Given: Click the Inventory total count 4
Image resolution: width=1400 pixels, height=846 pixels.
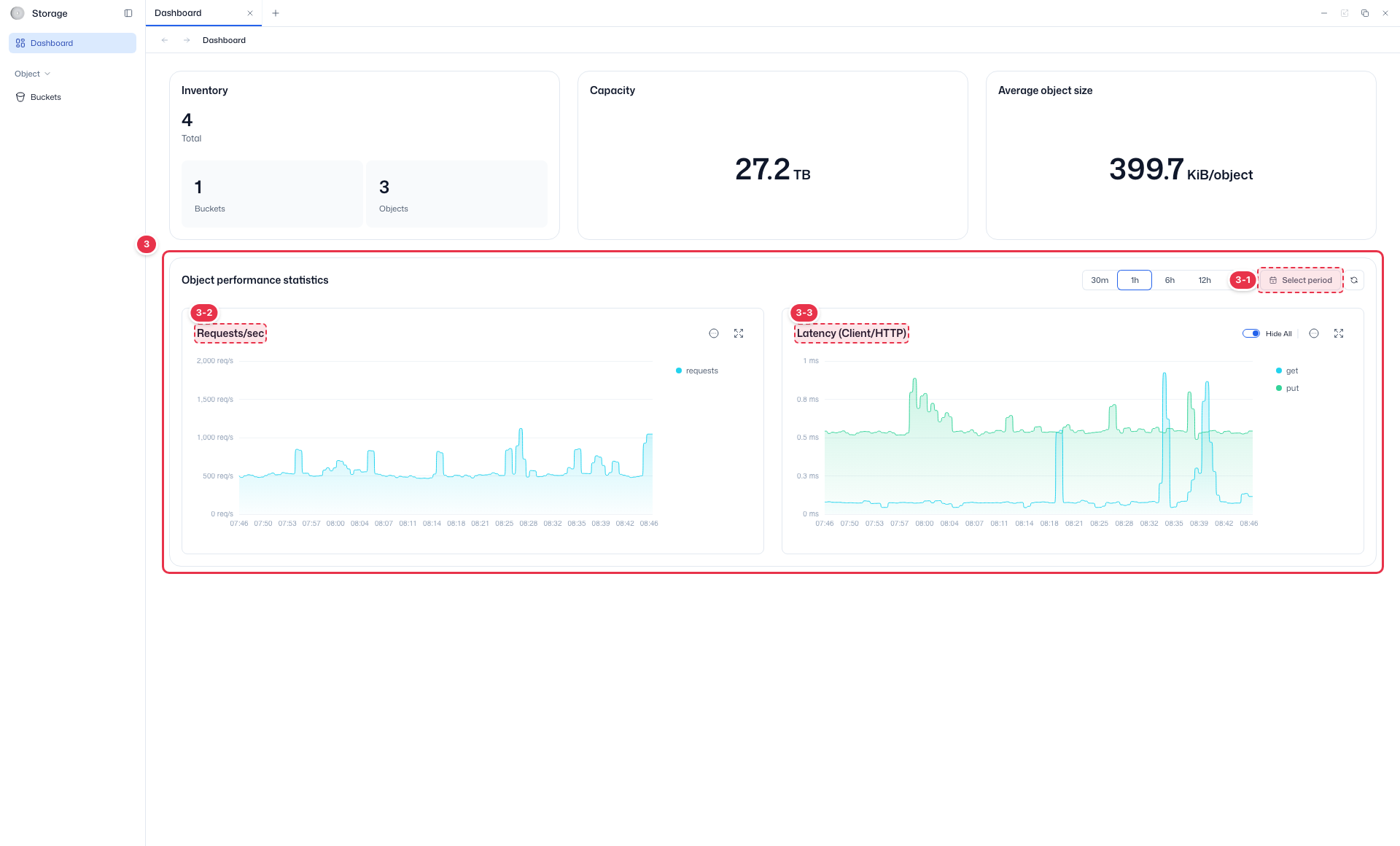Looking at the screenshot, I should click(187, 120).
